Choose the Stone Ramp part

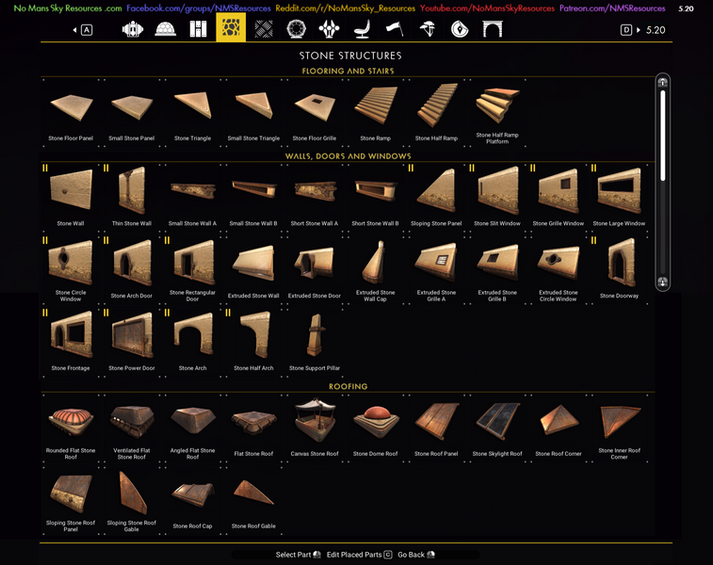click(x=376, y=113)
